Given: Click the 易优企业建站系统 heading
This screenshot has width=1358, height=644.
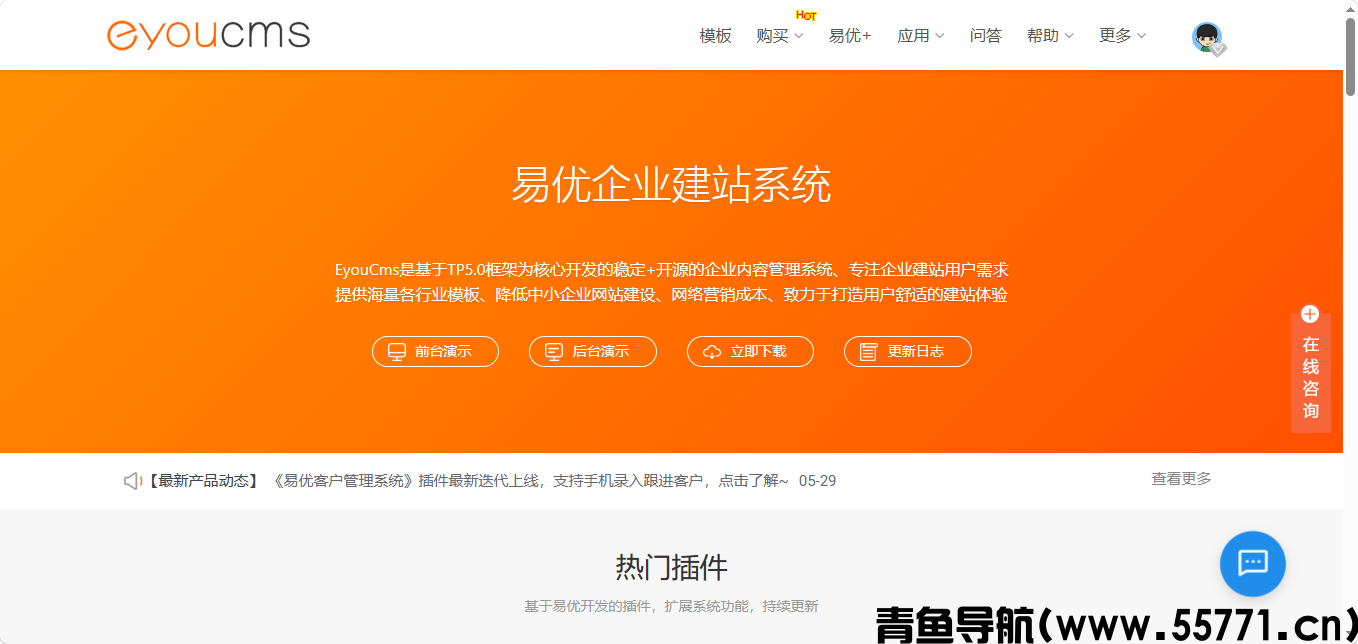Looking at the screenshot, I should pos(671,185).
